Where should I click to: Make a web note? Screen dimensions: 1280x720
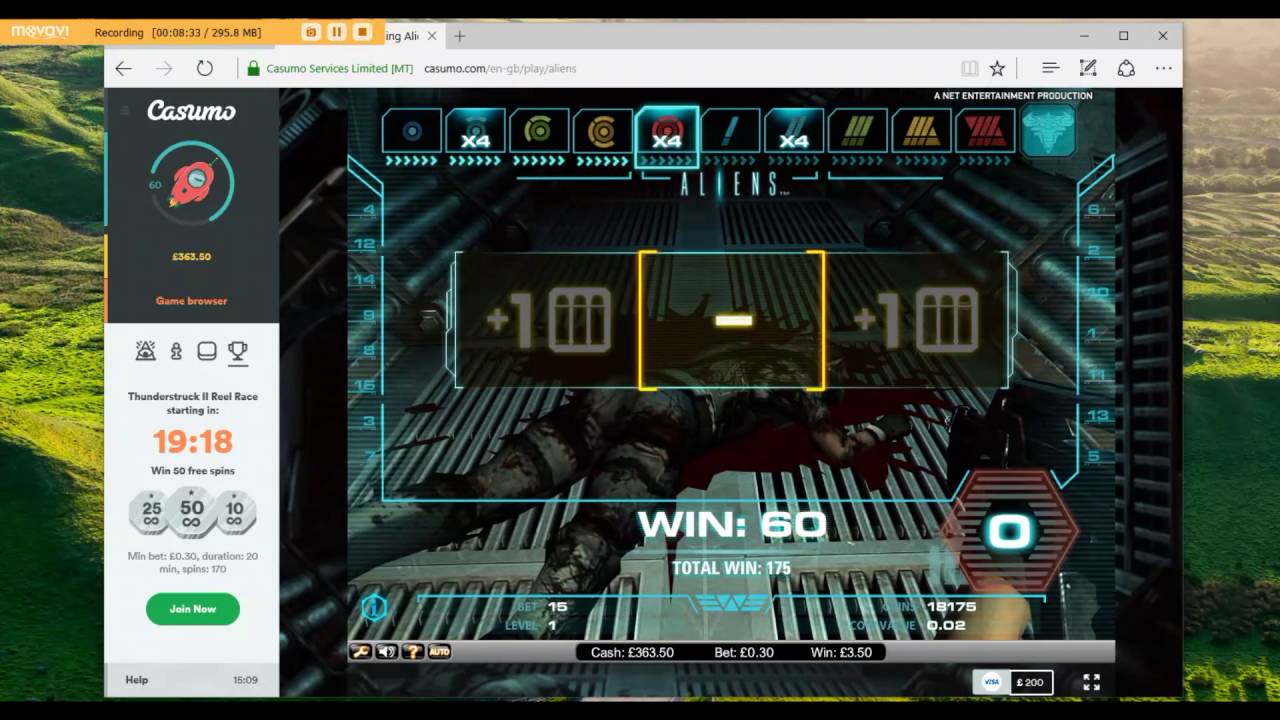point(1088,68)
